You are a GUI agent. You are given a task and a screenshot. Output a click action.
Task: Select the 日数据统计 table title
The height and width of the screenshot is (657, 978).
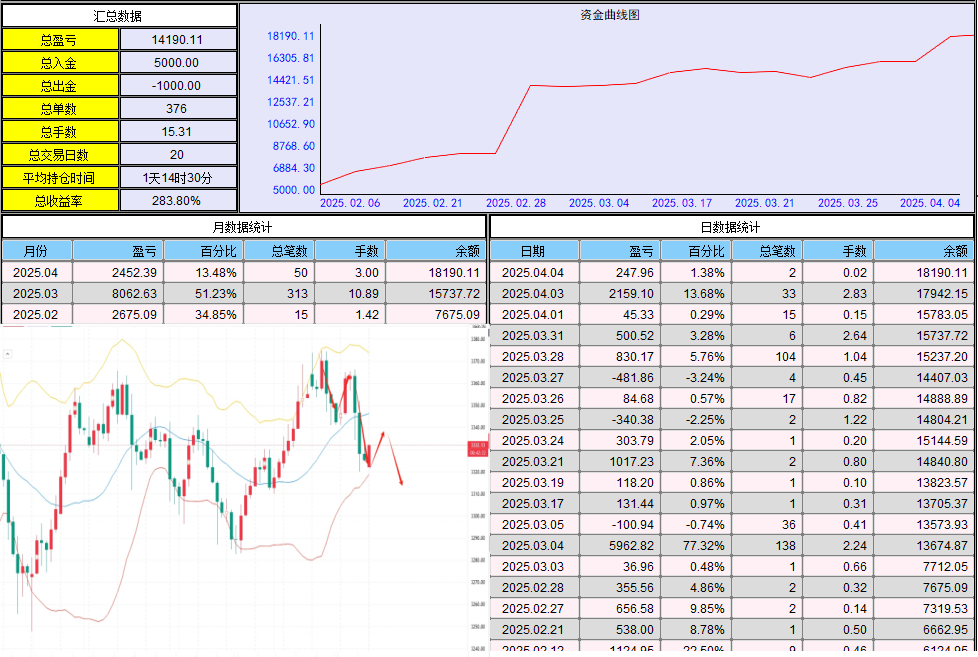(732, 227)
